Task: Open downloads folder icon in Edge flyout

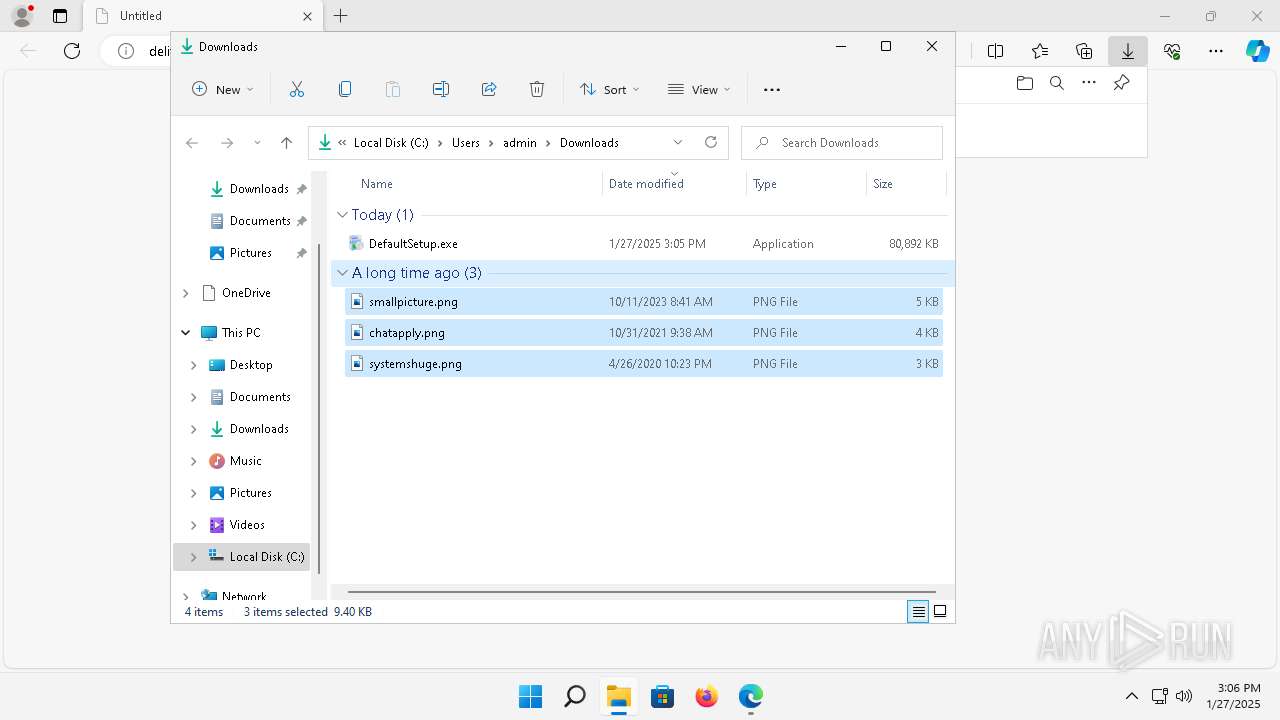Action: pos(1024,83)
